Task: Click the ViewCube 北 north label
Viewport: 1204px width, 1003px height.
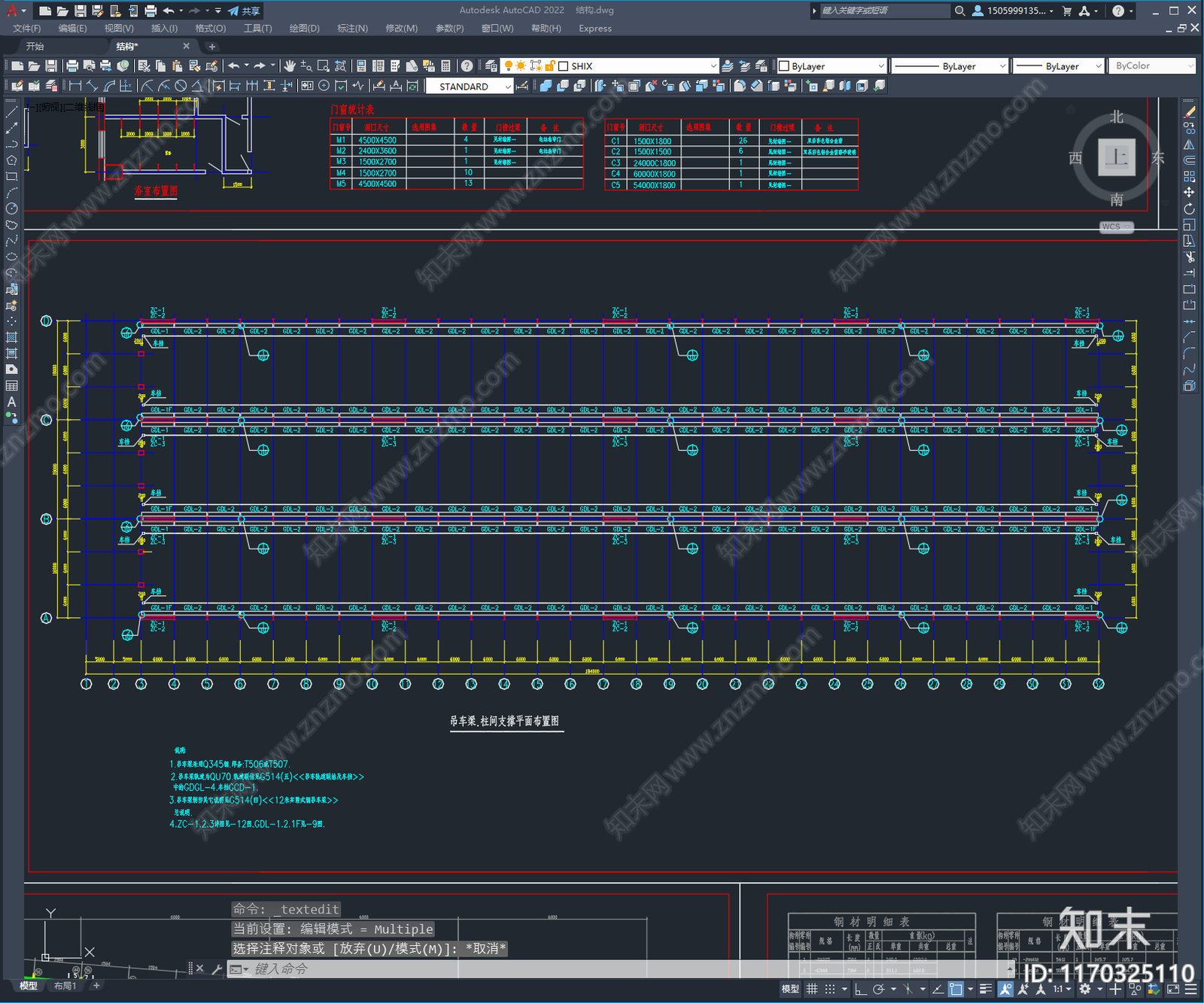Action: 1117,117
